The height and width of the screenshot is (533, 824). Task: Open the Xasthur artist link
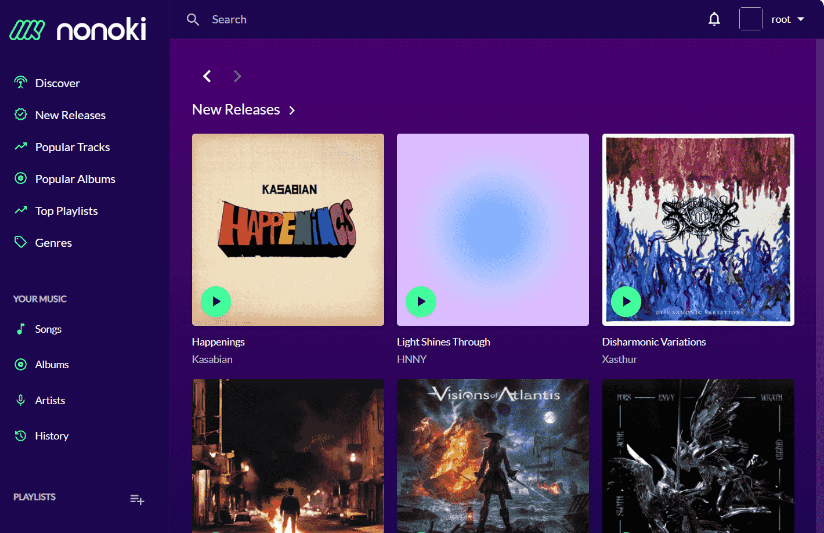pyautogui.click(x=619, y=359)
